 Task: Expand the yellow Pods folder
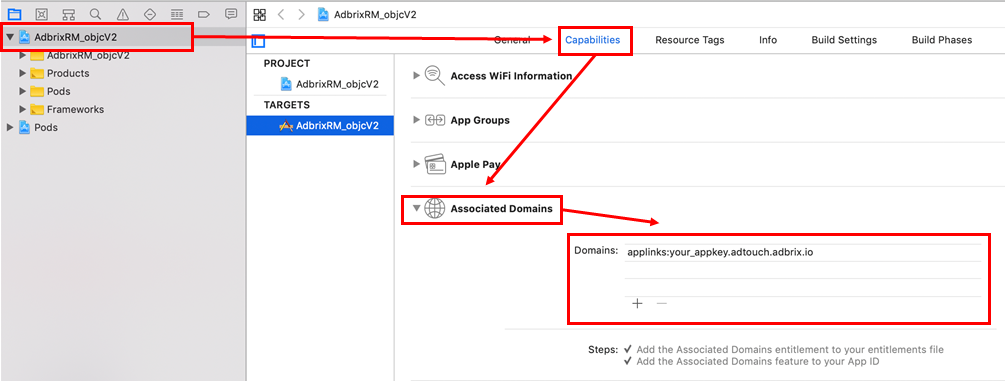(23, 91)
